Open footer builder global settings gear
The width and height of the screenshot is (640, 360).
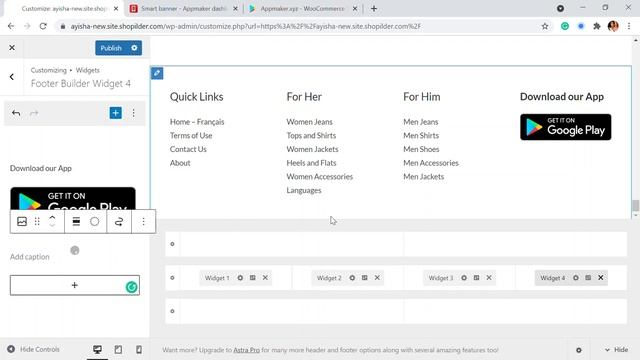pos(579,350)
